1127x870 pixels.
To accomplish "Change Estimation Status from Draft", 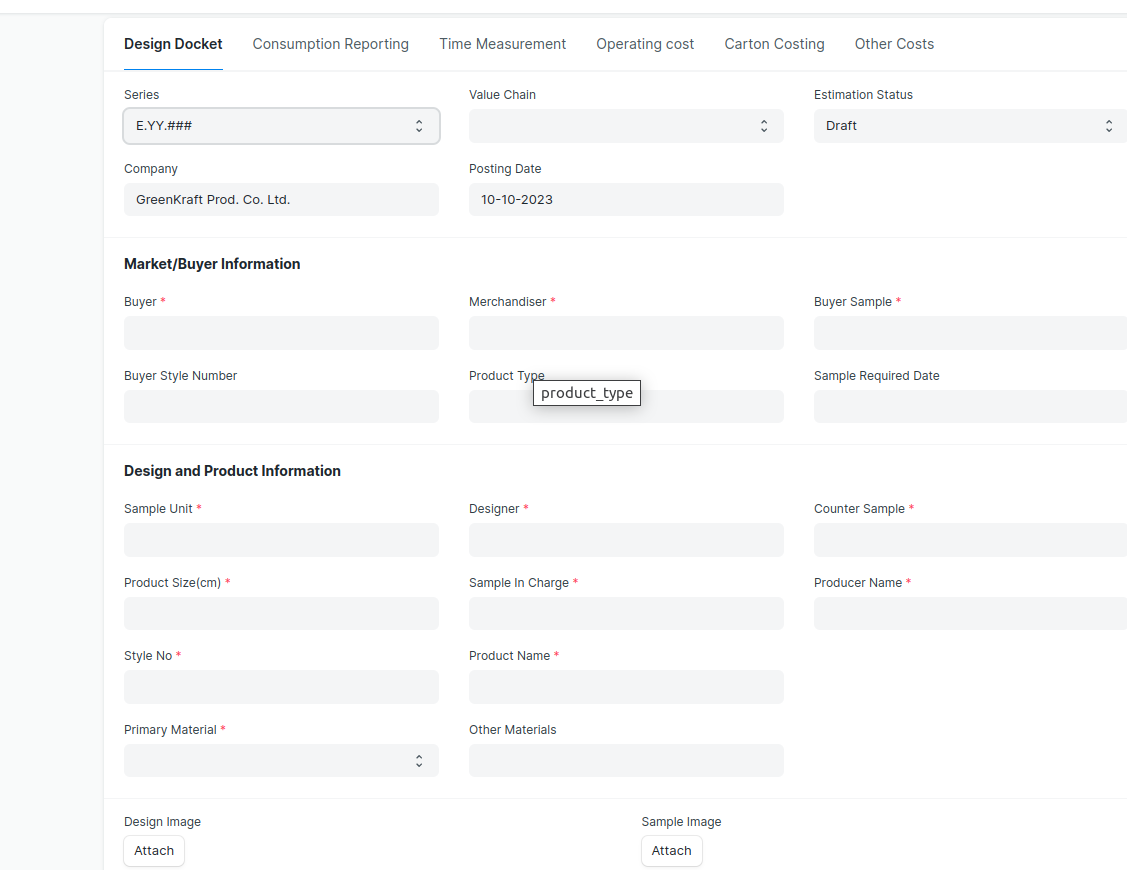I will click(969, 126).
